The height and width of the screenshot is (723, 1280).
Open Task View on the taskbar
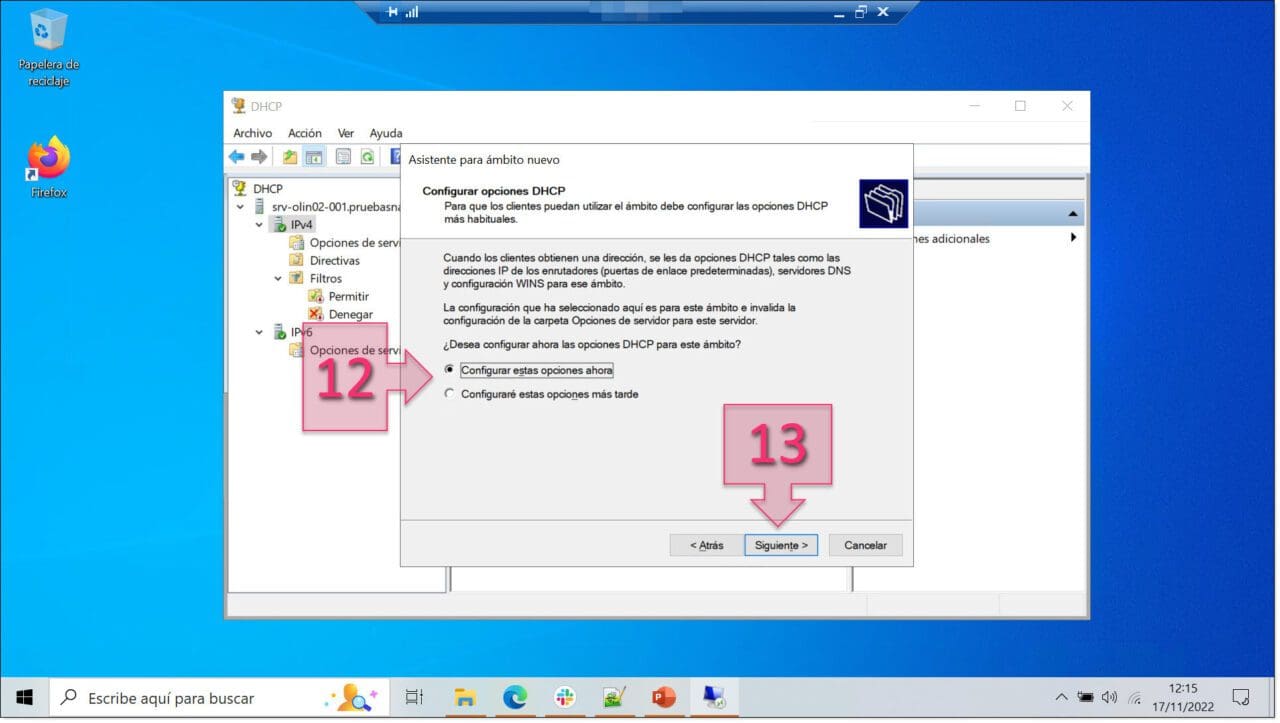click(x=414, y=698)
